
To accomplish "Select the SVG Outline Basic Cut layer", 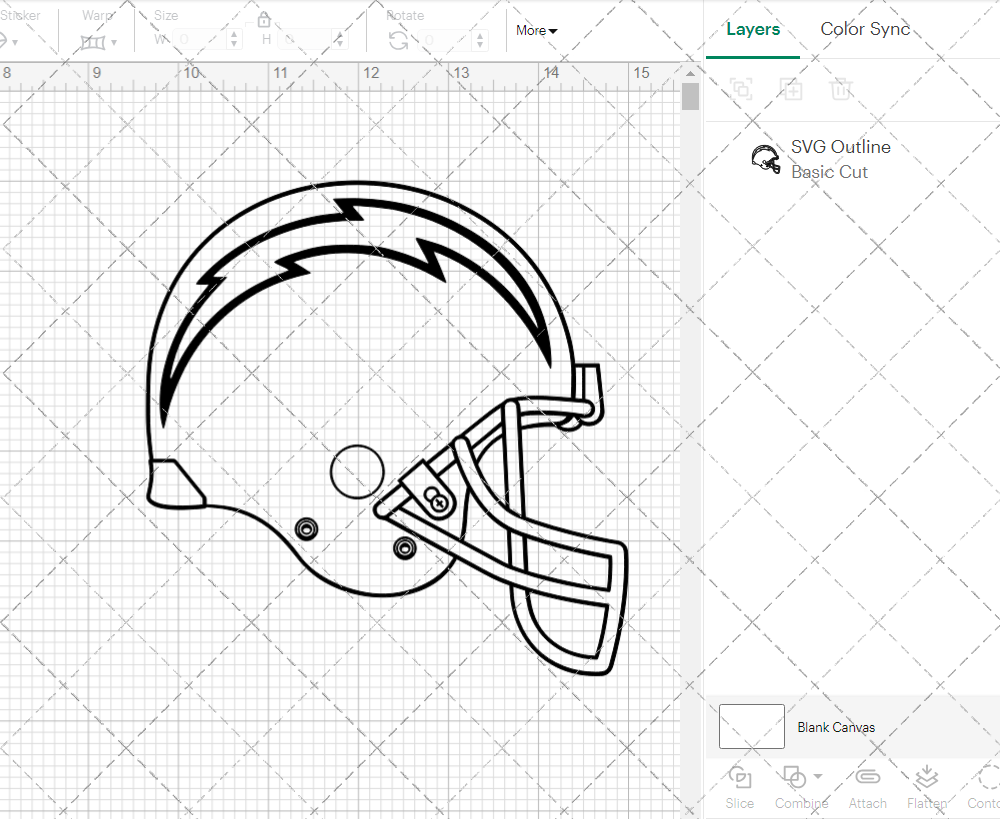I will (x=840, y=158).
